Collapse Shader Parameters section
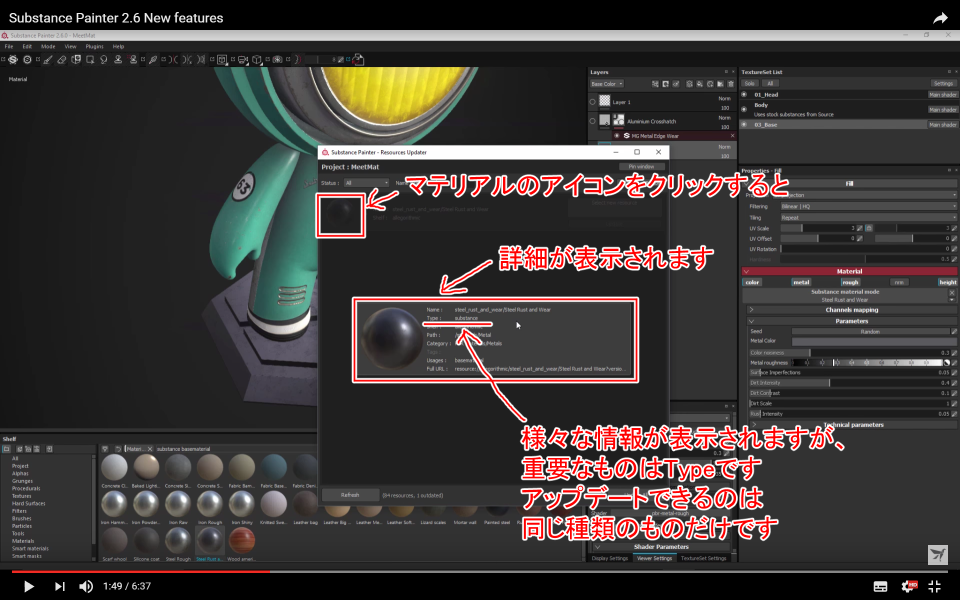 click(661, 547)
